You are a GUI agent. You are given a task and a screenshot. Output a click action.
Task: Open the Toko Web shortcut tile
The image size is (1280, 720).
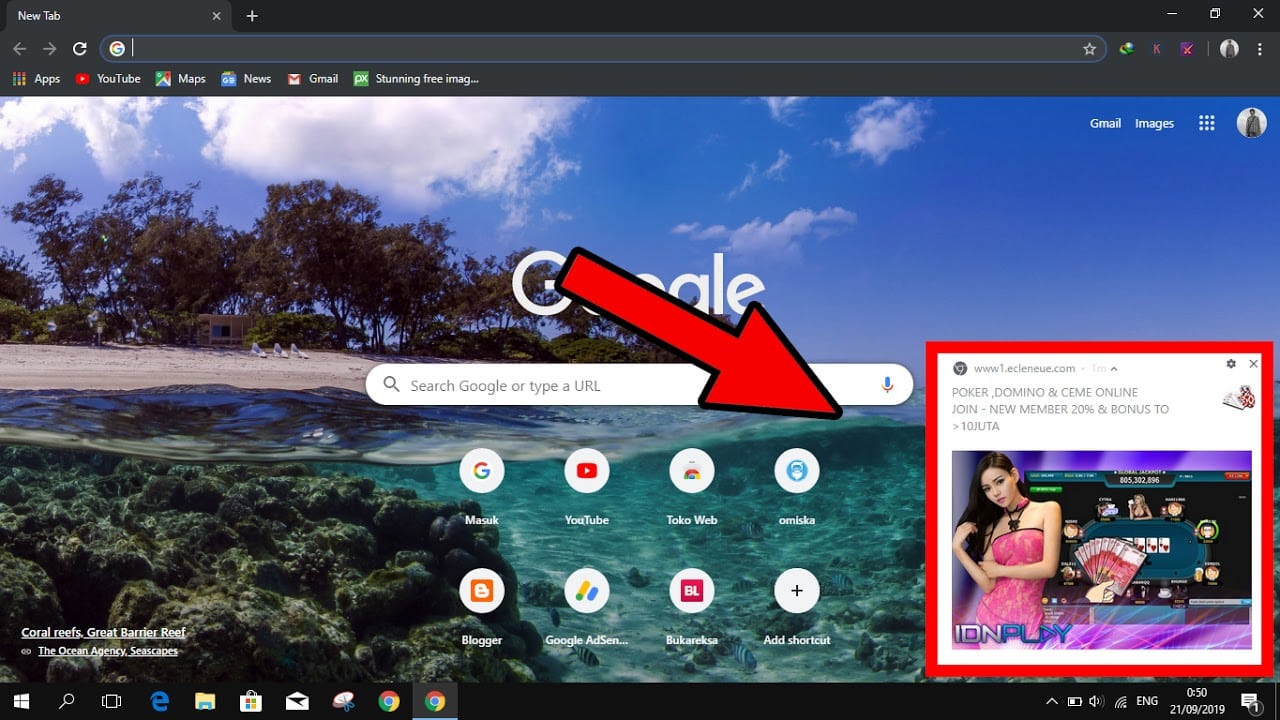point(692,488)
